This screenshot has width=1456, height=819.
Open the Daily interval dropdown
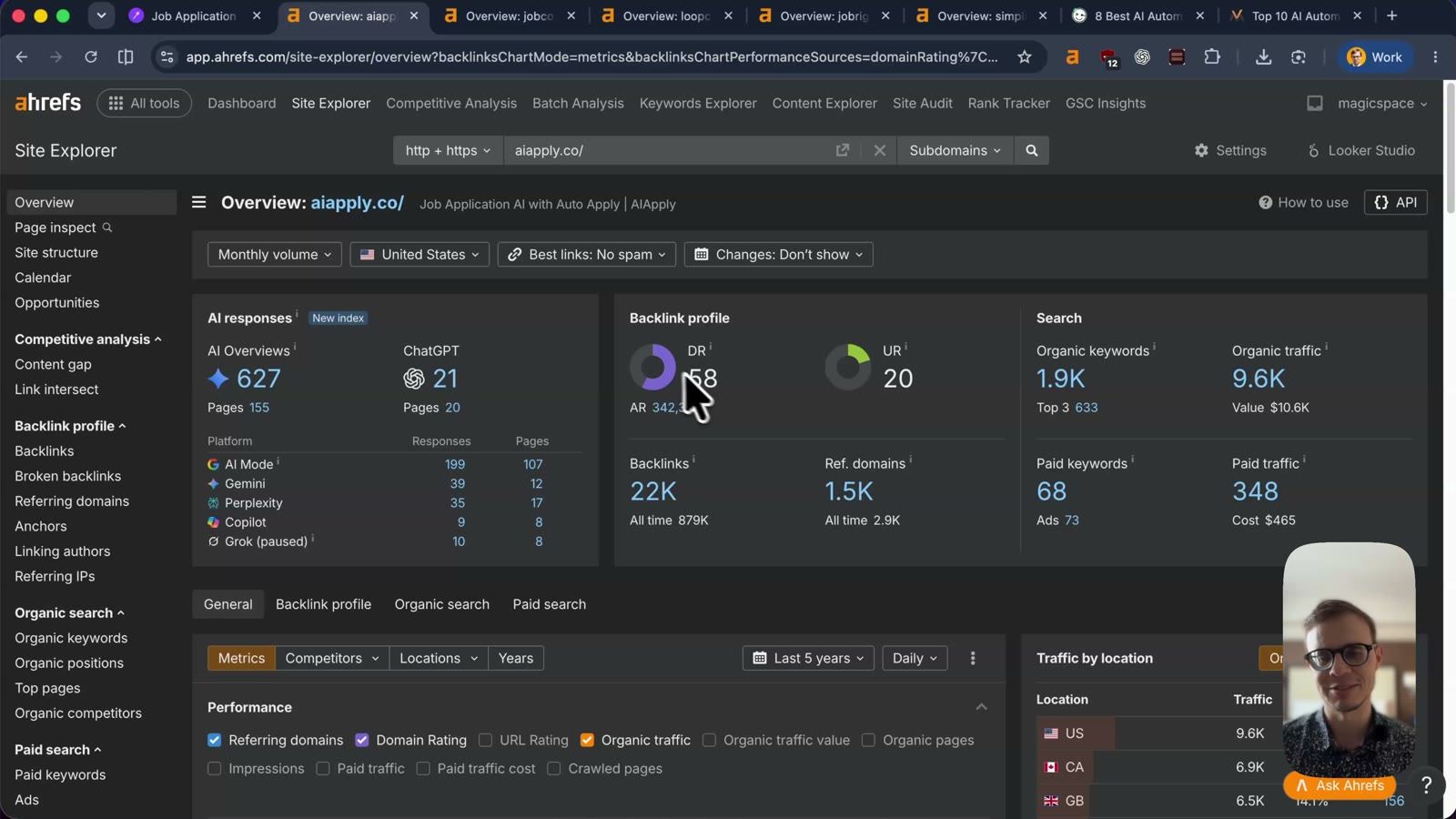pyautogui.click(x=915, y=658)
